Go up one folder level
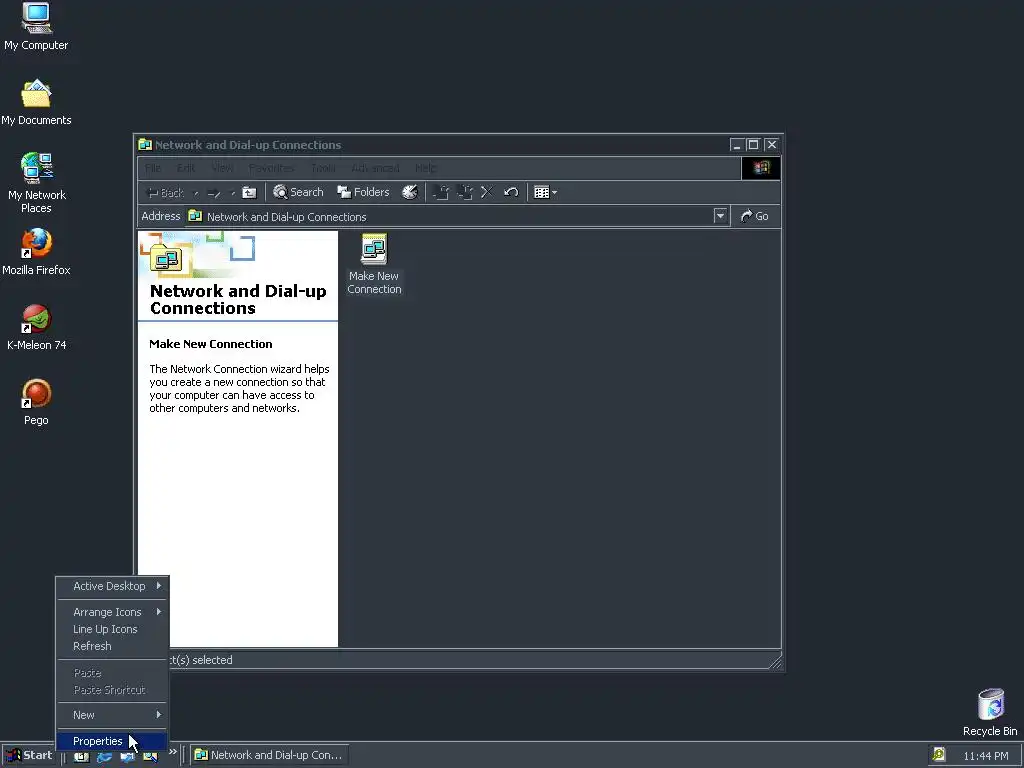 [249, 193]
